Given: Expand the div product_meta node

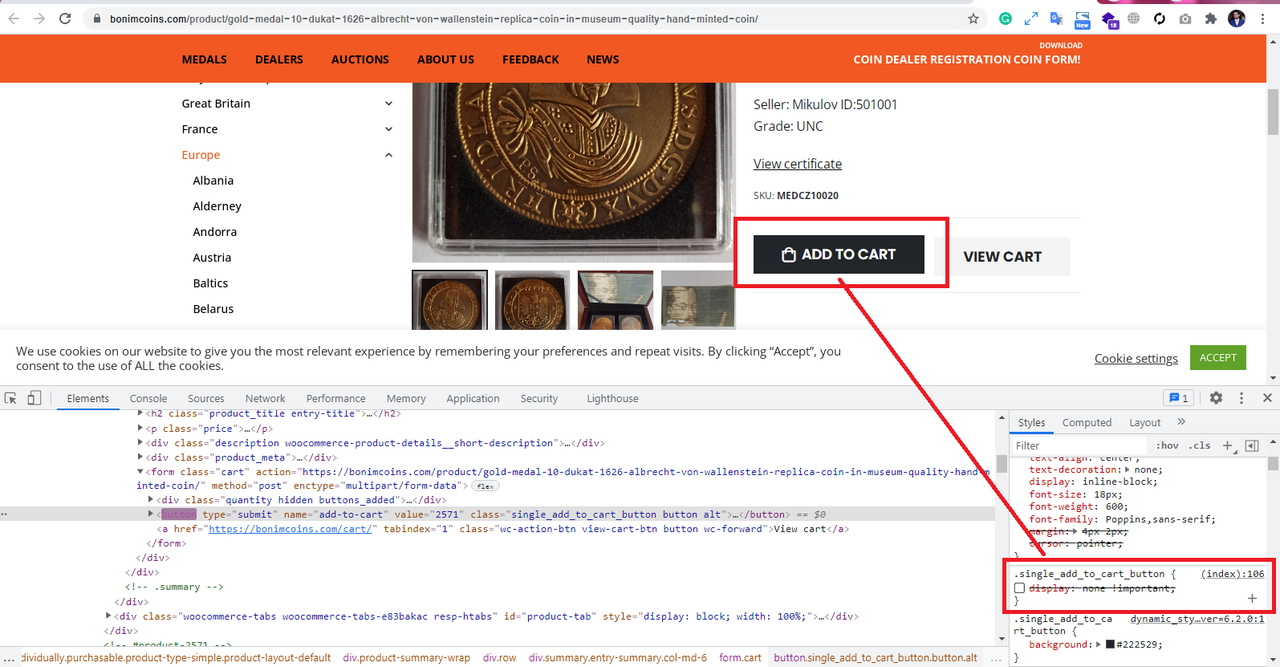Looking at the screenshot, I should pos(141,457).
